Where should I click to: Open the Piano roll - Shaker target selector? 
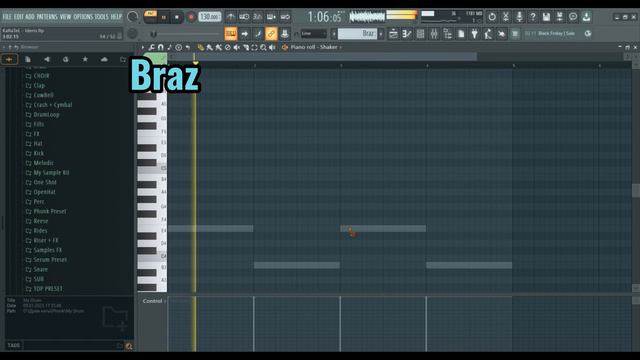316,47
